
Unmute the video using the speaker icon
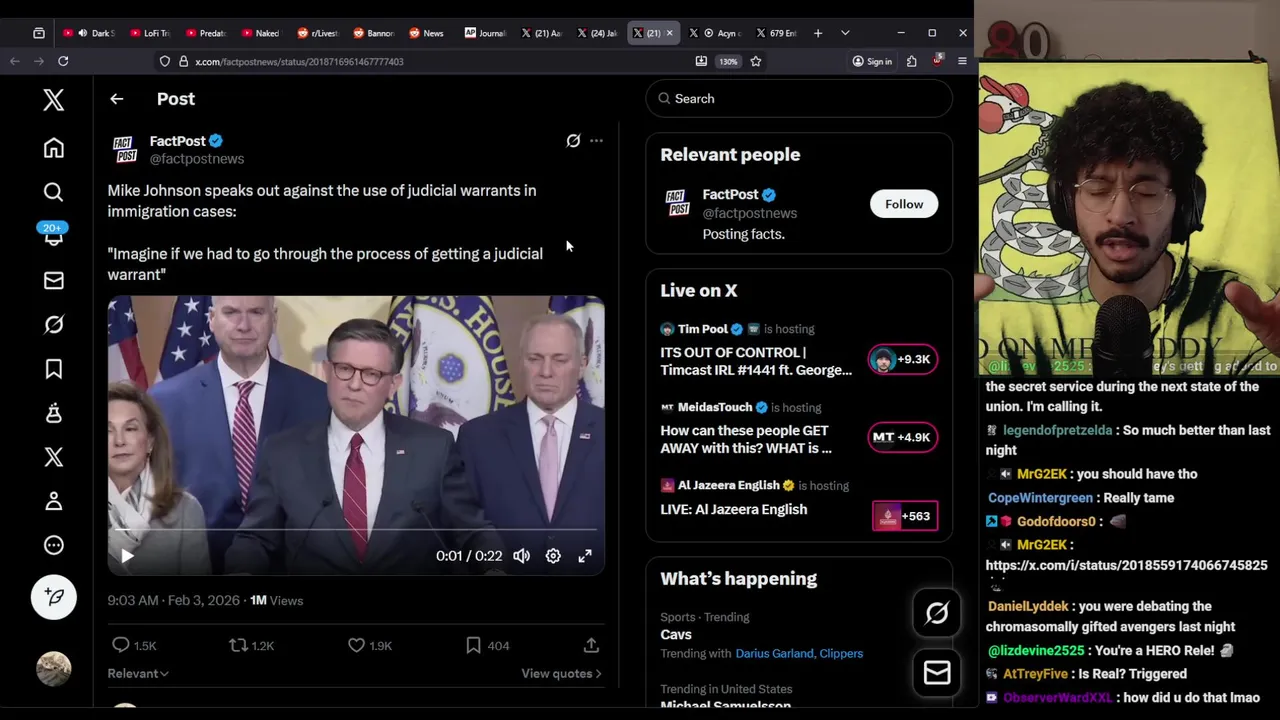click(521, 556)
